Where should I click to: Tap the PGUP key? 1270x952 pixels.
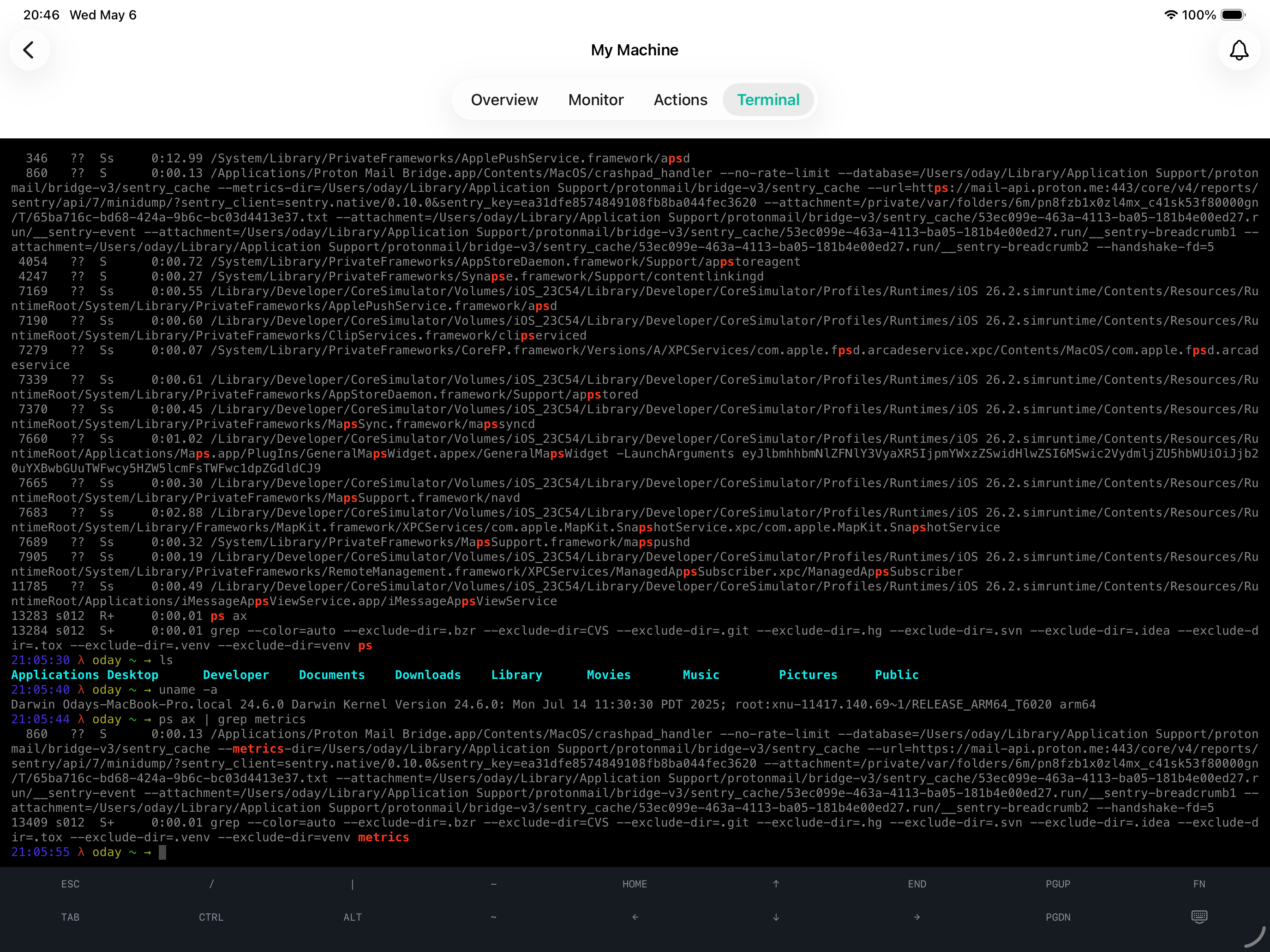point(1058,884)
